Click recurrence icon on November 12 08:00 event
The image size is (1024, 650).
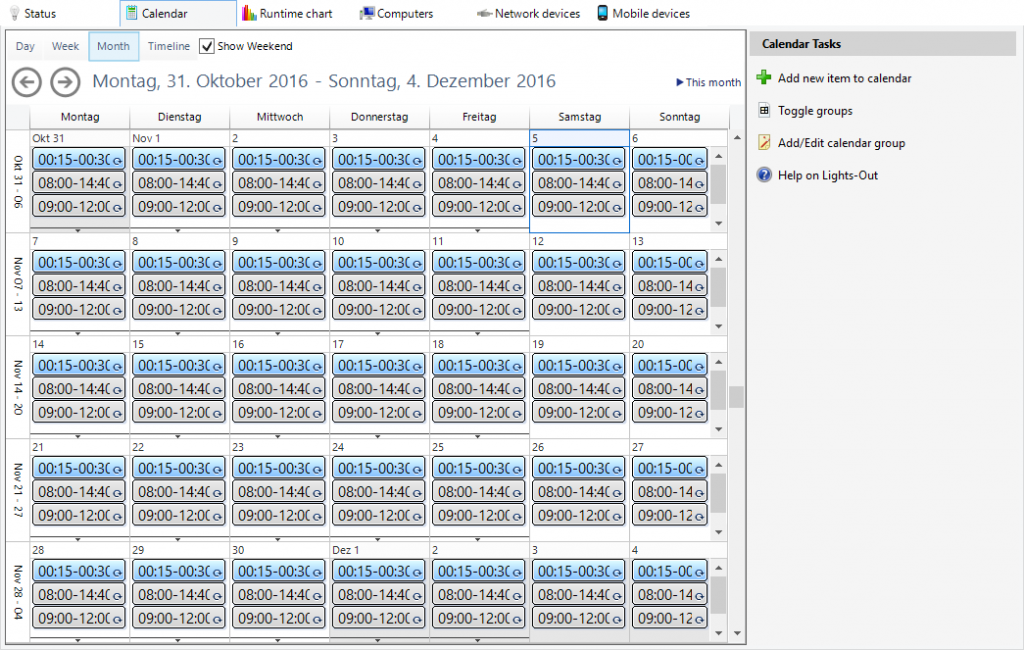tap(616, 287)
